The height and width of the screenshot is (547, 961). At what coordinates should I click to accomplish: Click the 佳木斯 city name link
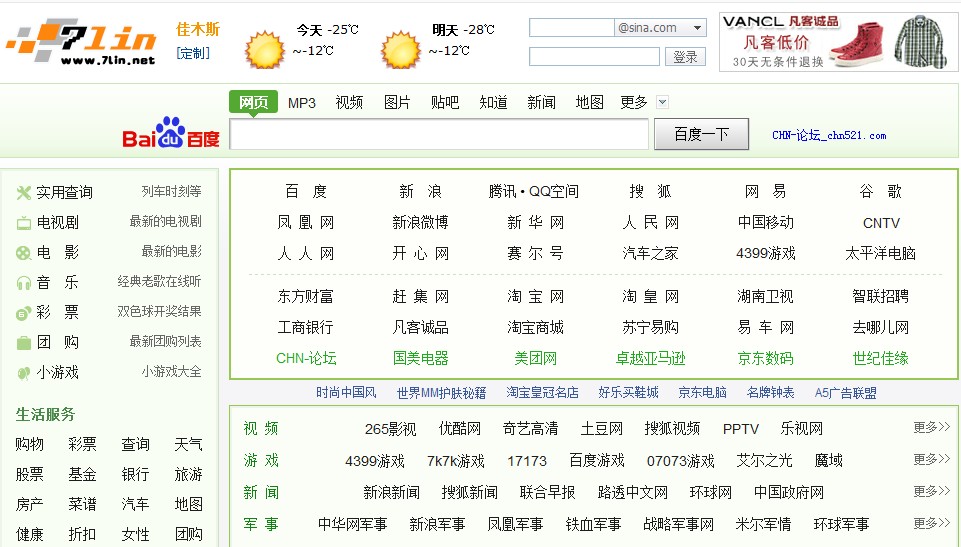click(197, 29)
